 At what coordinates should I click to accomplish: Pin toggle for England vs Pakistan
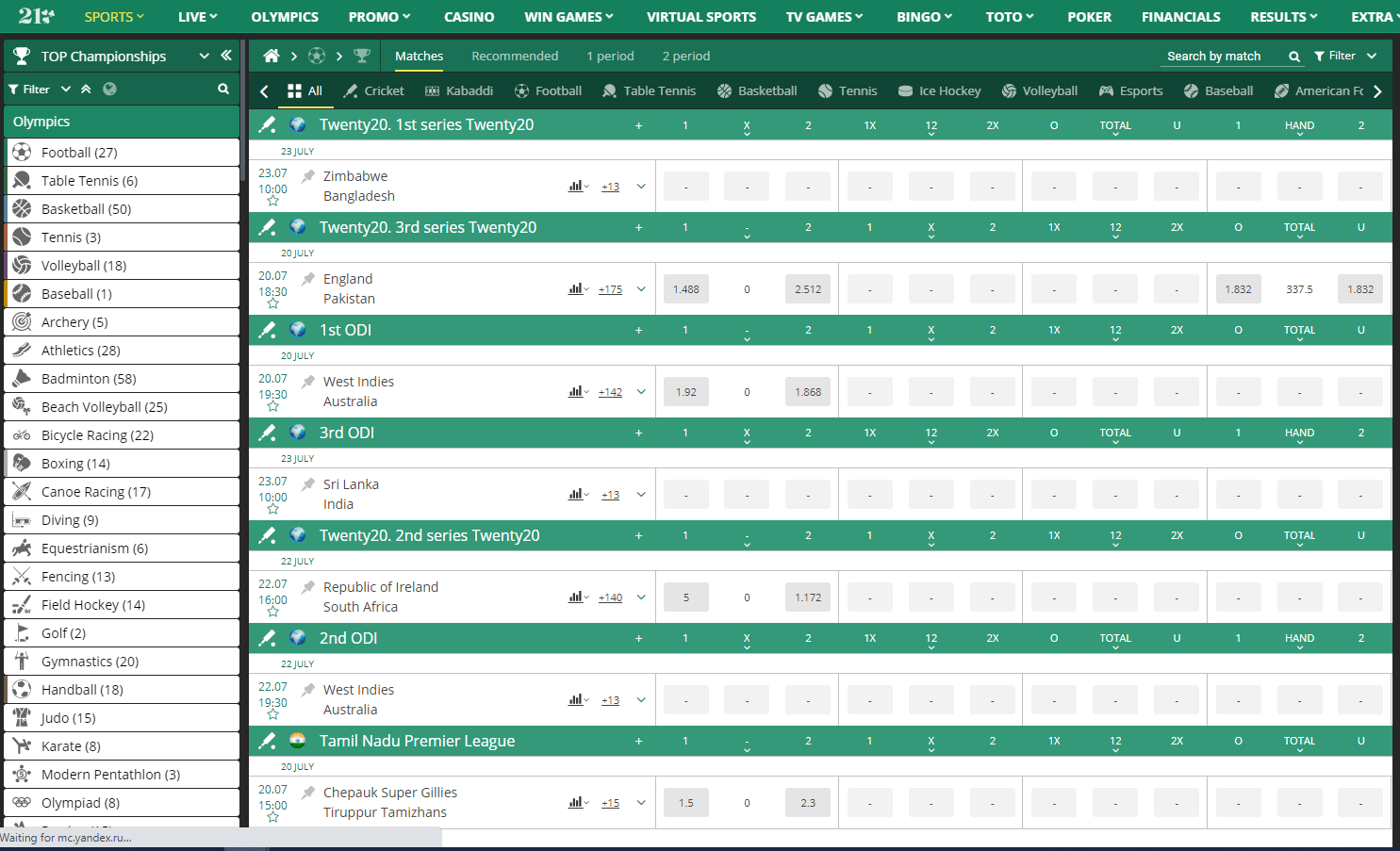click(308, 278)
